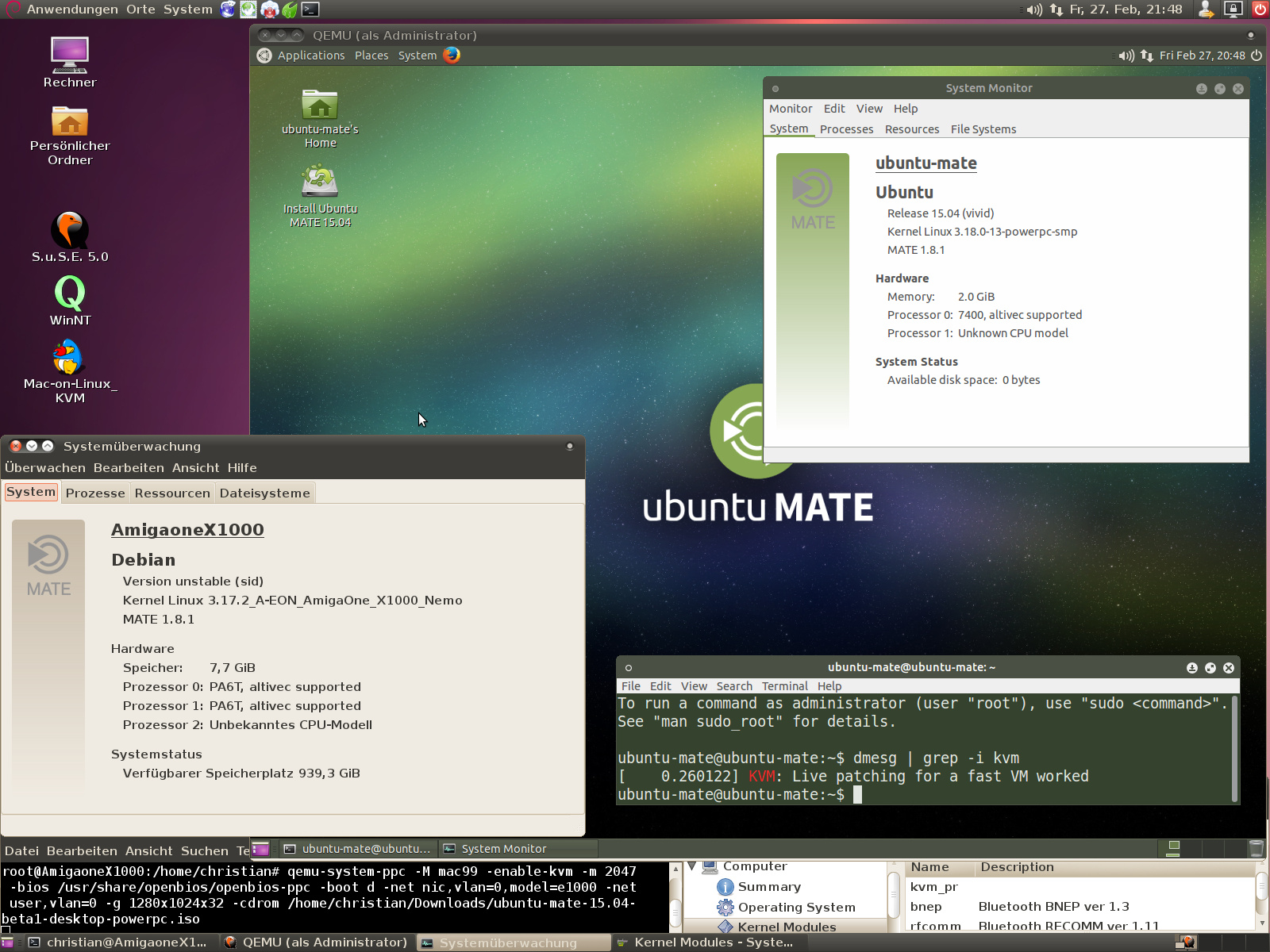Open the guest Applications menu

(310, 56)
